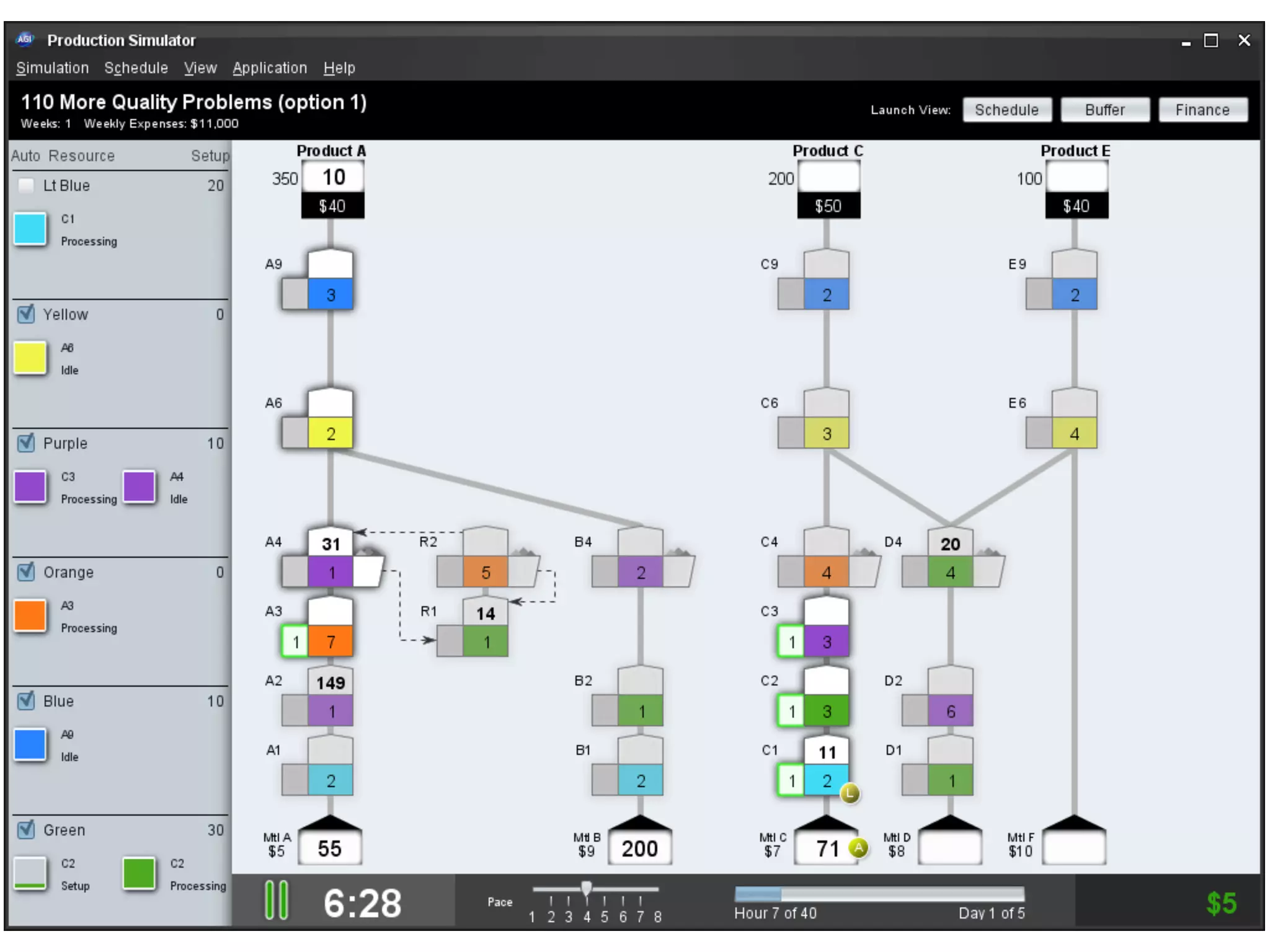
Task: Click the green A badge on Mtl C
Action: 858,847
